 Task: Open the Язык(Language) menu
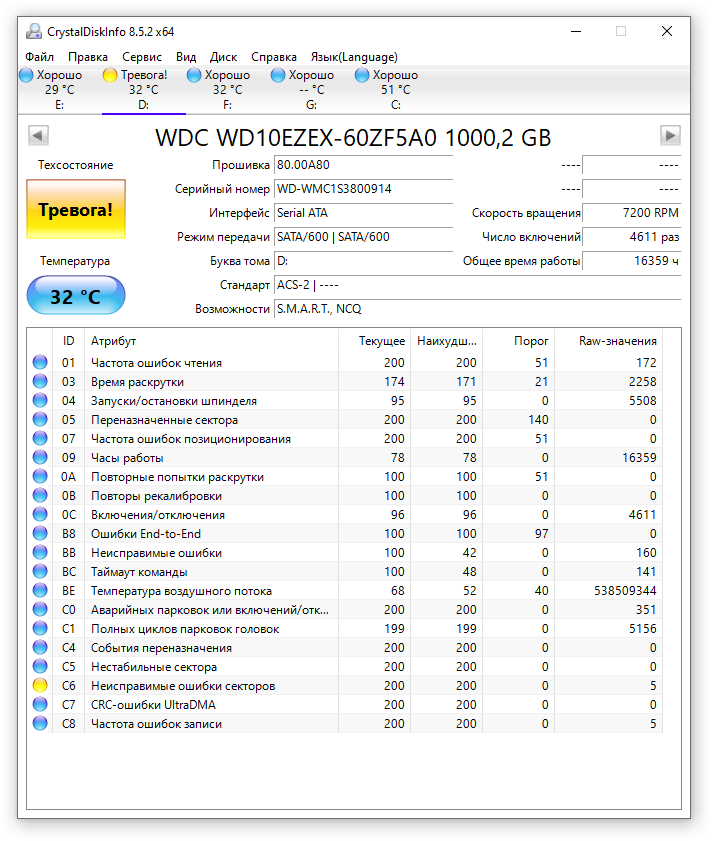click(x=354, y=57)
